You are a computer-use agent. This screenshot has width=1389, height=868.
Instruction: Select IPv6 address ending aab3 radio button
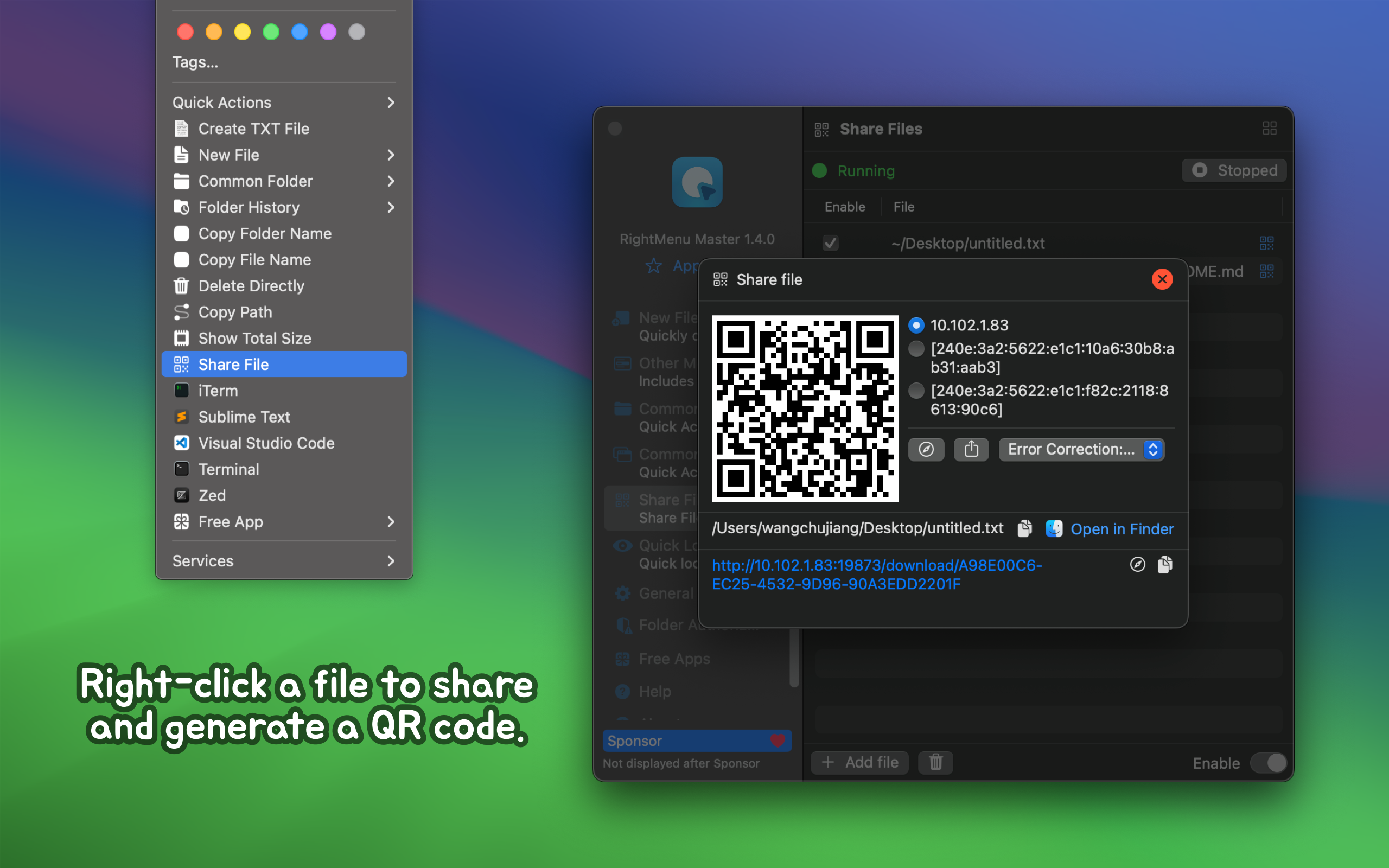click(x=916, y=348)
